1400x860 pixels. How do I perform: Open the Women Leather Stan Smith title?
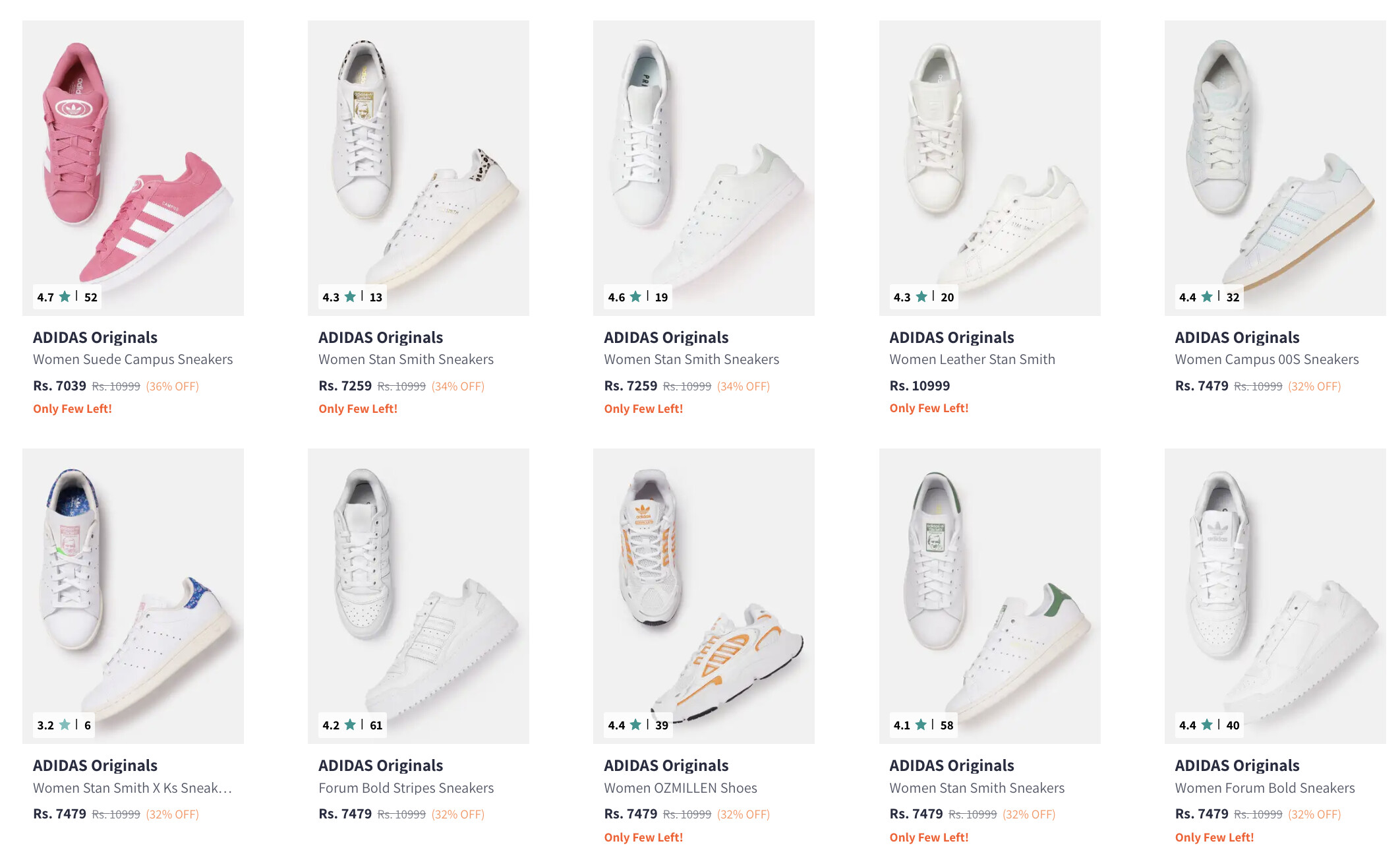point(972,359)
